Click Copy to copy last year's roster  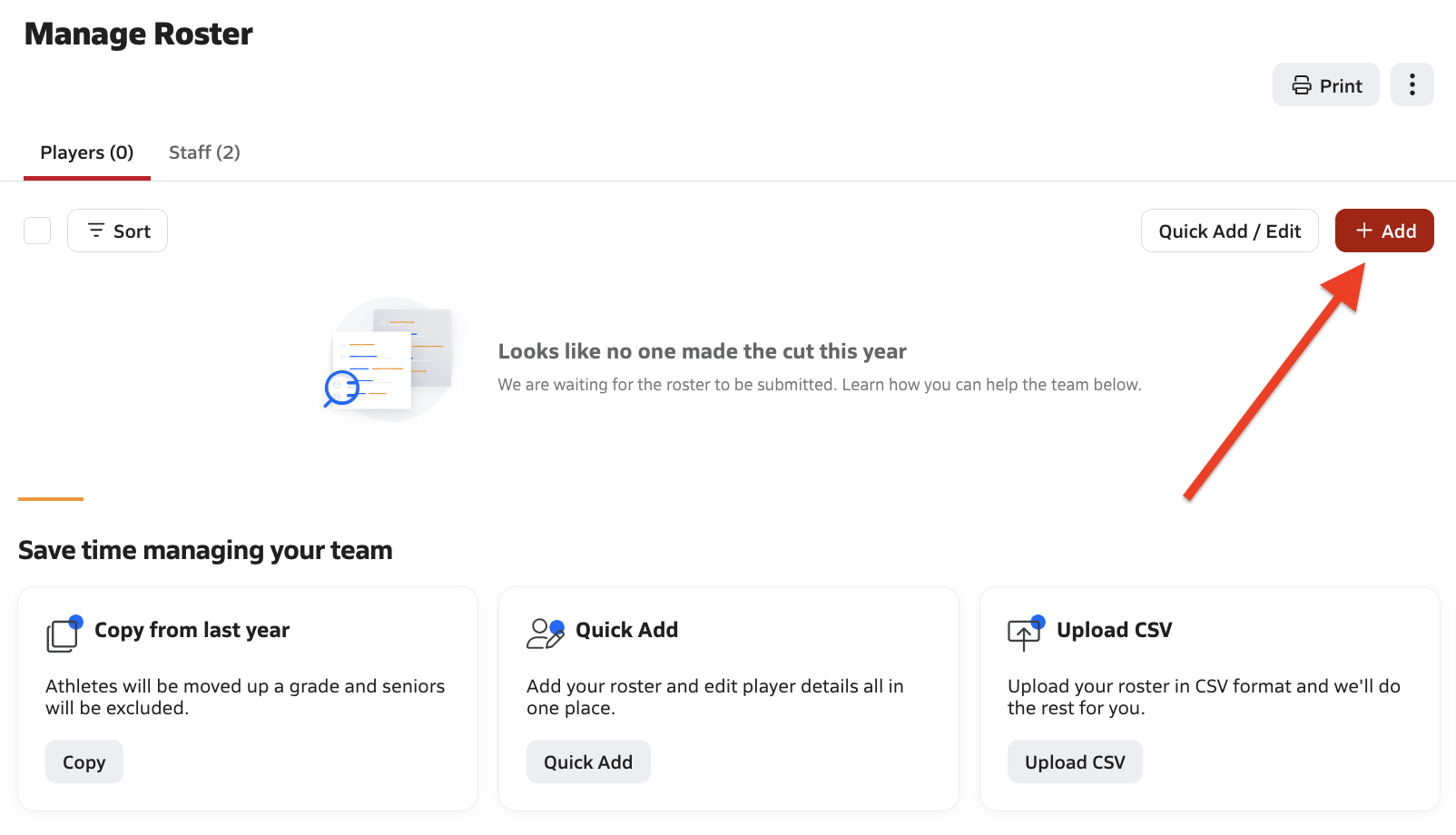click(x=84, y=761)
